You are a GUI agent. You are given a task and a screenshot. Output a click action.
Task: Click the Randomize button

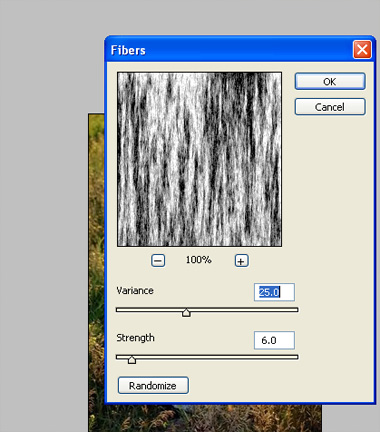pos(153,386)
